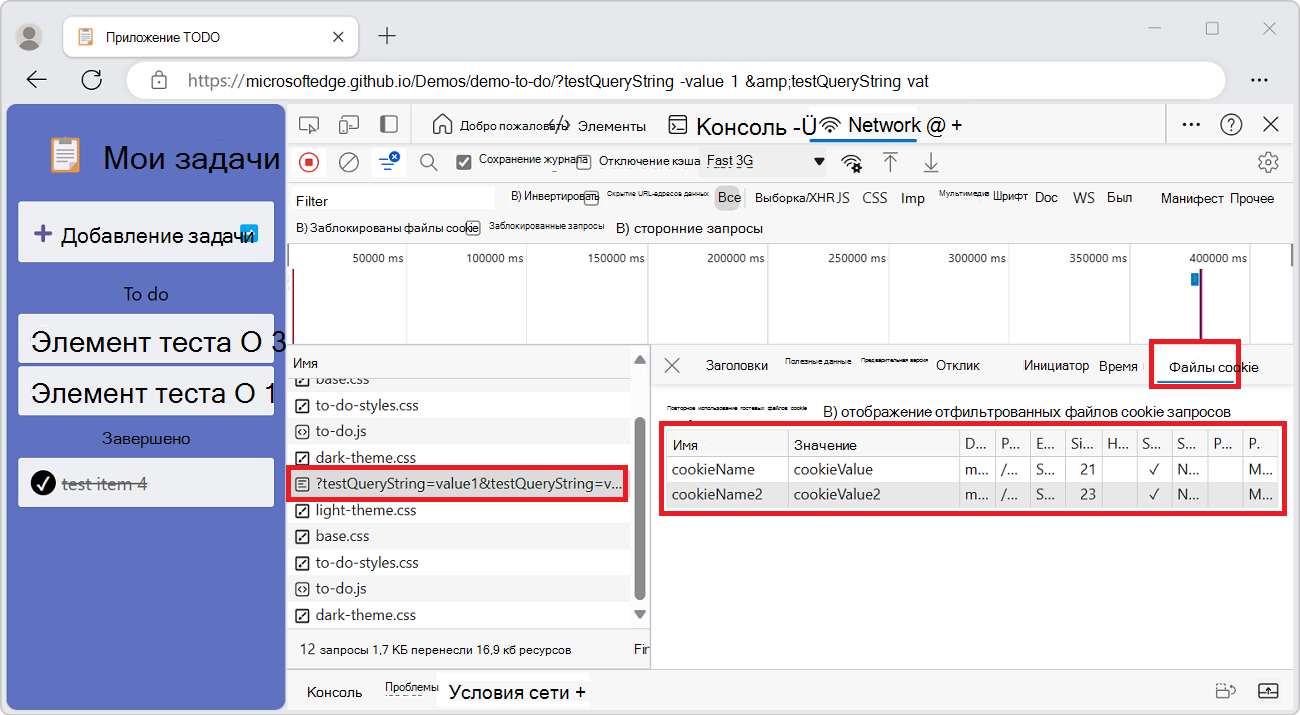The height and width of the screenshot is (715, 1300).
Task: Open the Проблемы drawer tab
Action: point(411,690)
